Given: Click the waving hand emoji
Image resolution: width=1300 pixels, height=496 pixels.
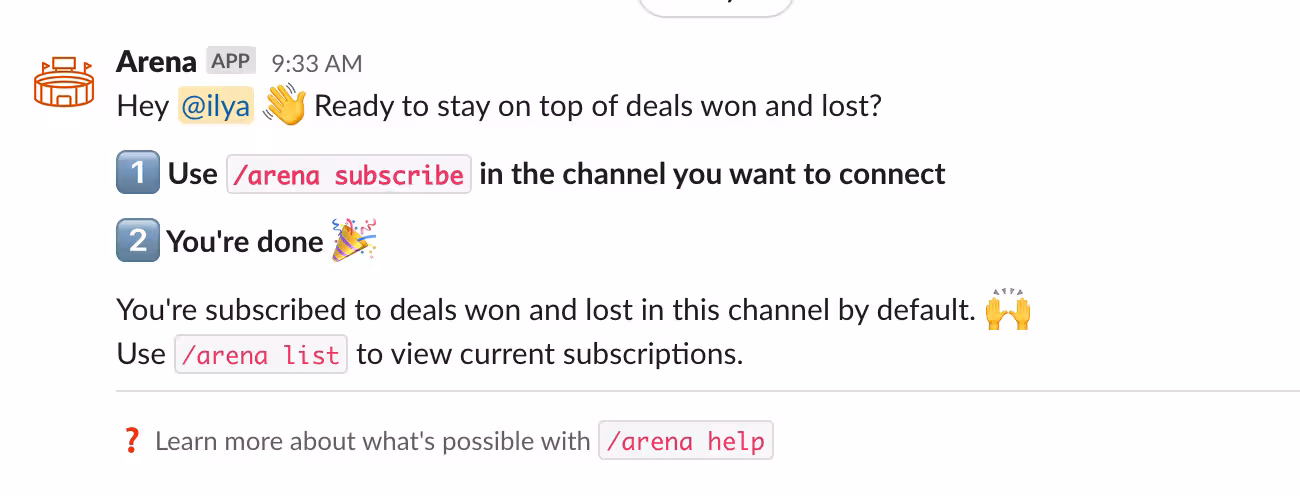Looking at the screenshot, I should tap(284, 105).
